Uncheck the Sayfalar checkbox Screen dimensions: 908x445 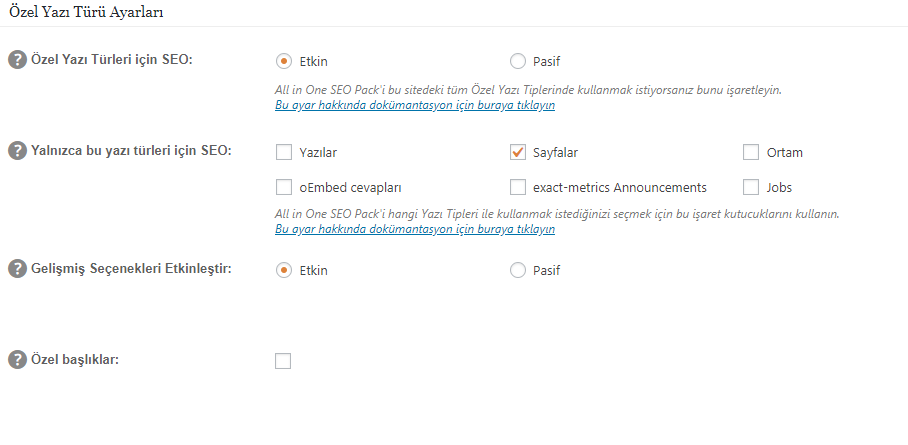[517, 152]
